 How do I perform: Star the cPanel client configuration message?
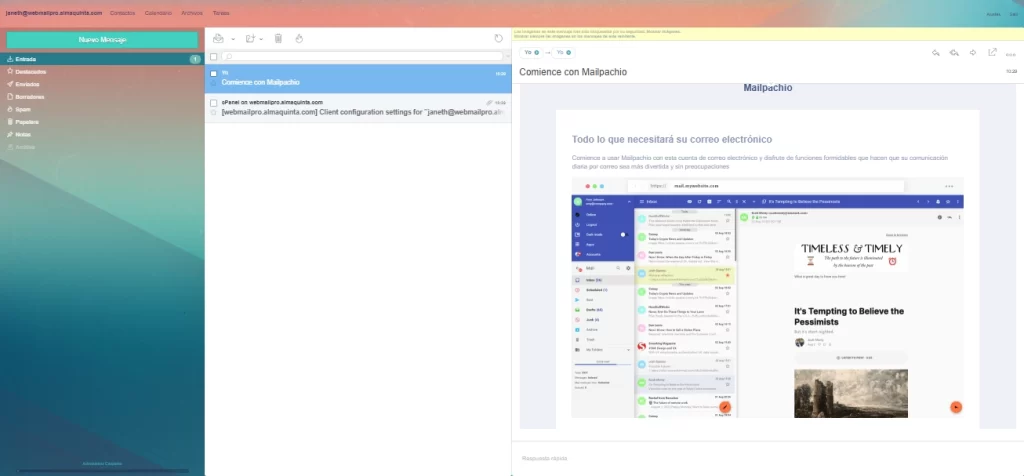[x=214, y=112]
